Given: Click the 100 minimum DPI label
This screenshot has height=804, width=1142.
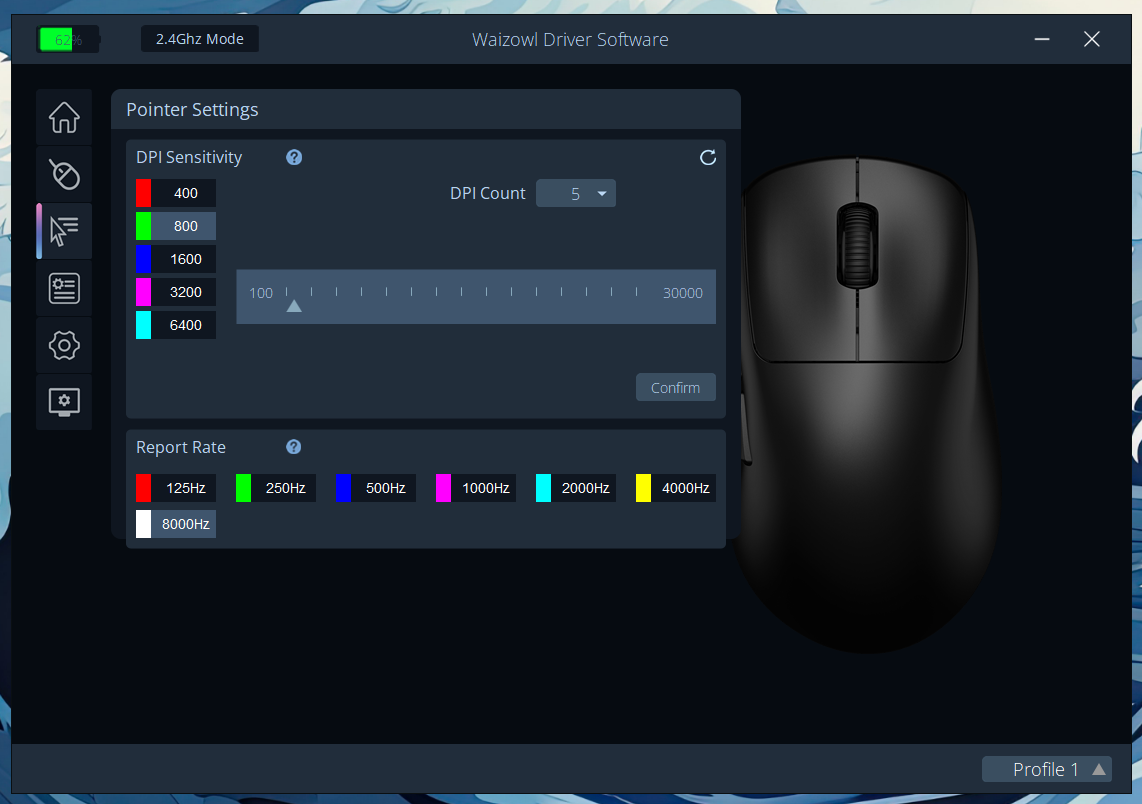Looking at the screenshot, I should click(x=261, y=293).
